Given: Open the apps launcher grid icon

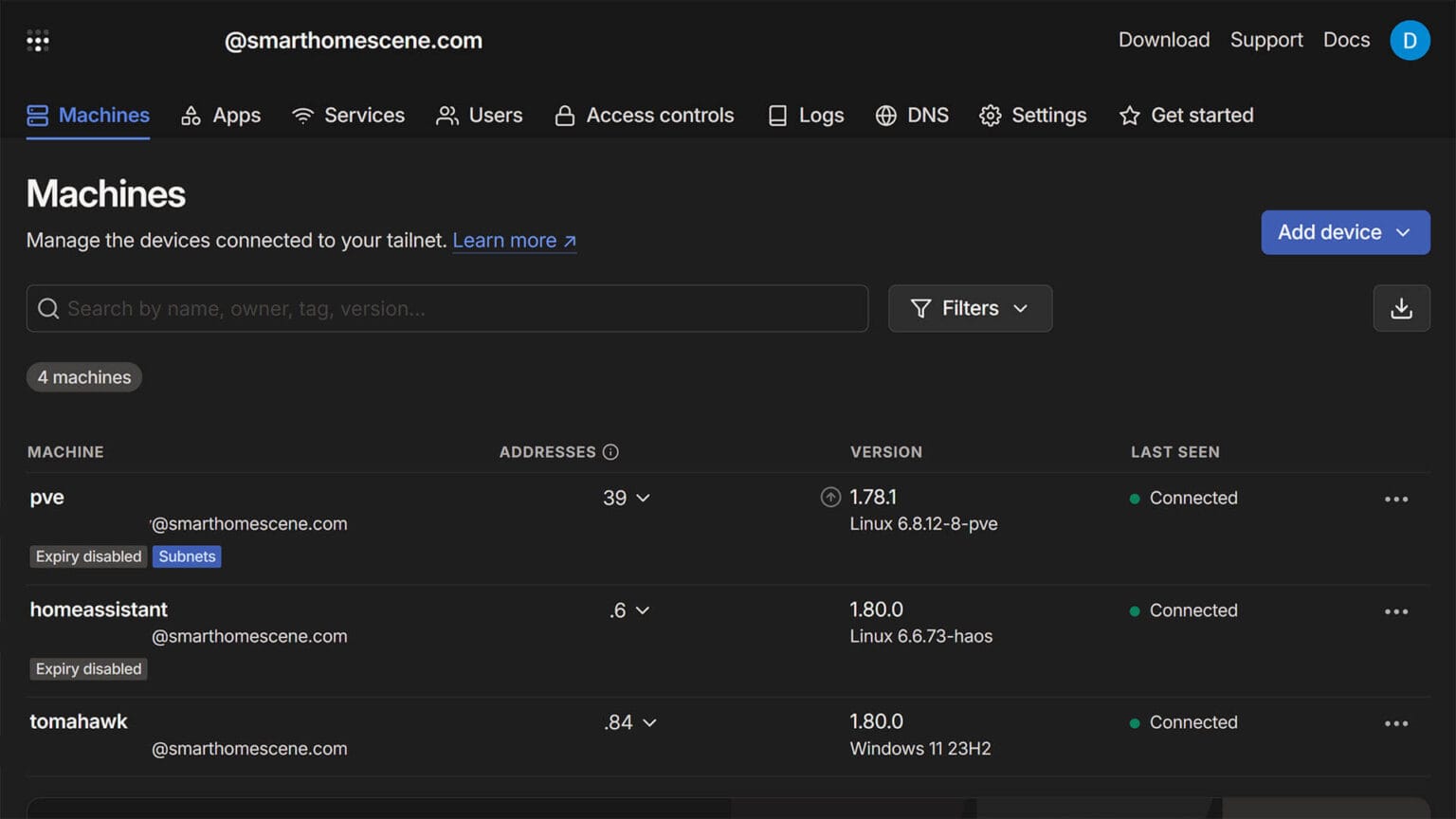Looking at the screenshot, I should (37, 40).
